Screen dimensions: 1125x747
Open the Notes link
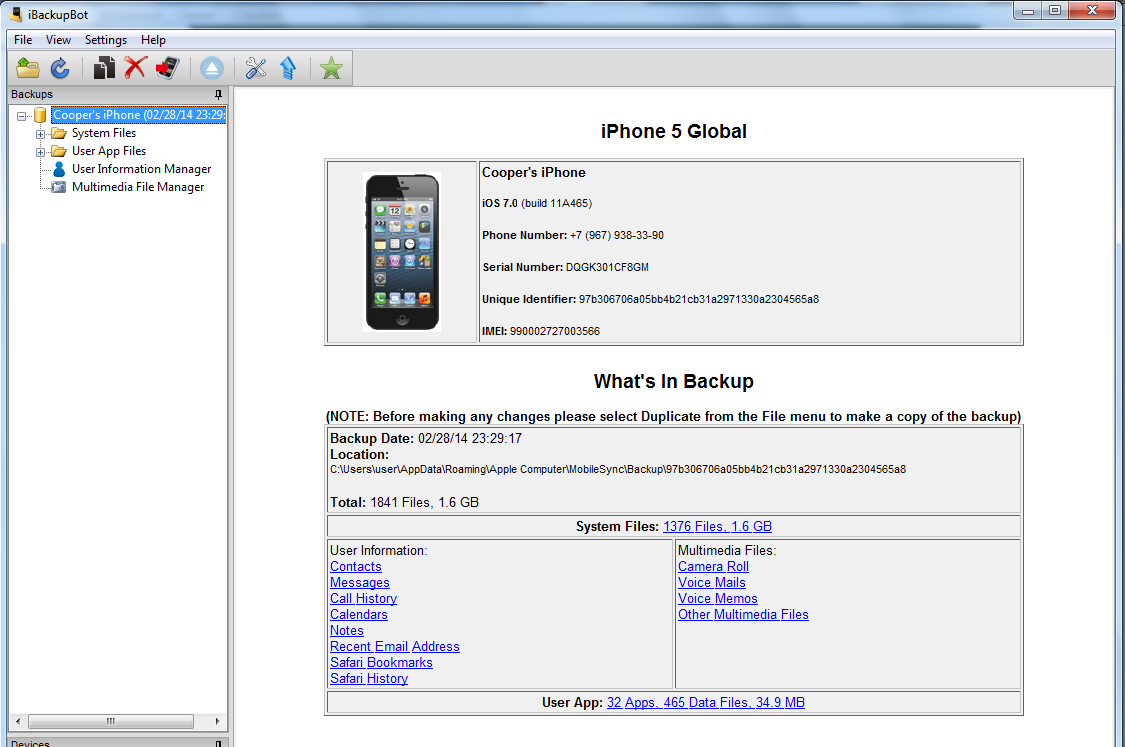(347, 631)
